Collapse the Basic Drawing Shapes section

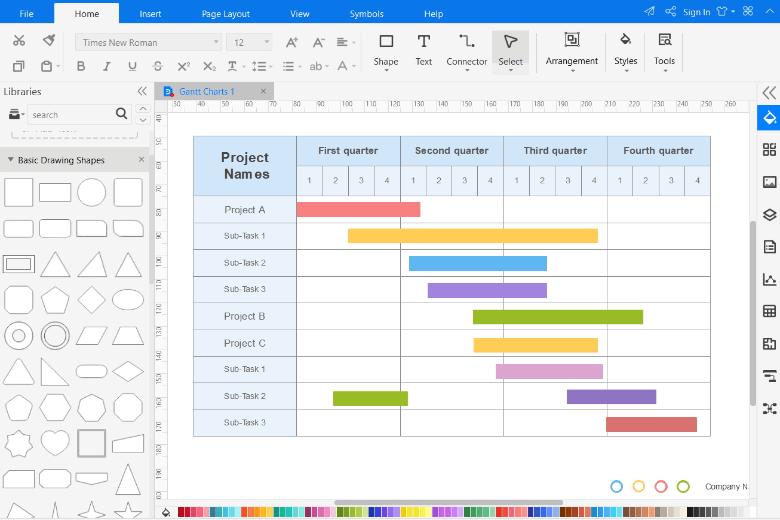click(x=10, y=160)
